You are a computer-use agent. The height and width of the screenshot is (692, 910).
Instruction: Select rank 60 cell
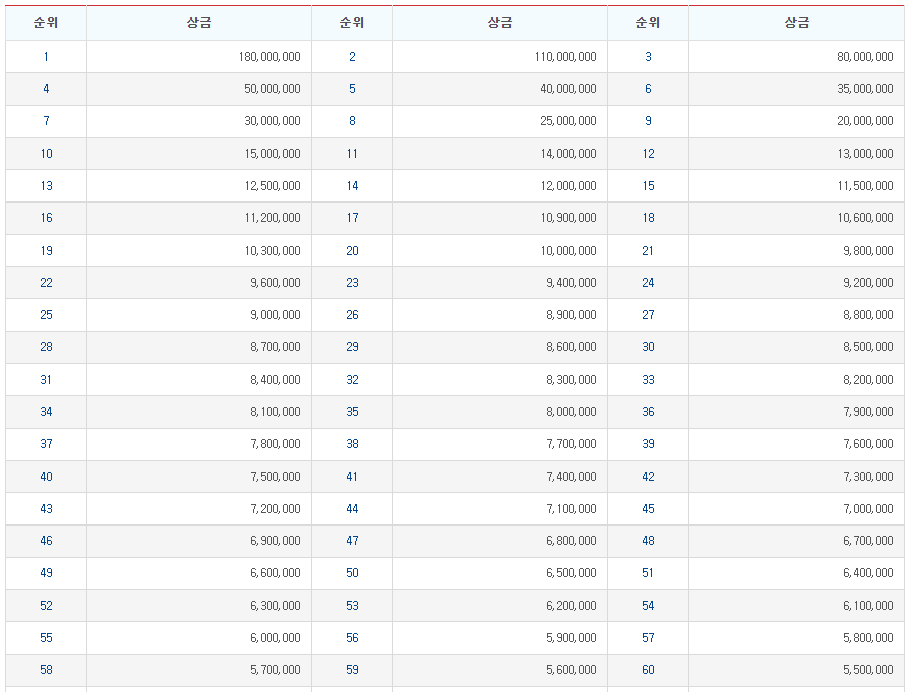point(648,669)
